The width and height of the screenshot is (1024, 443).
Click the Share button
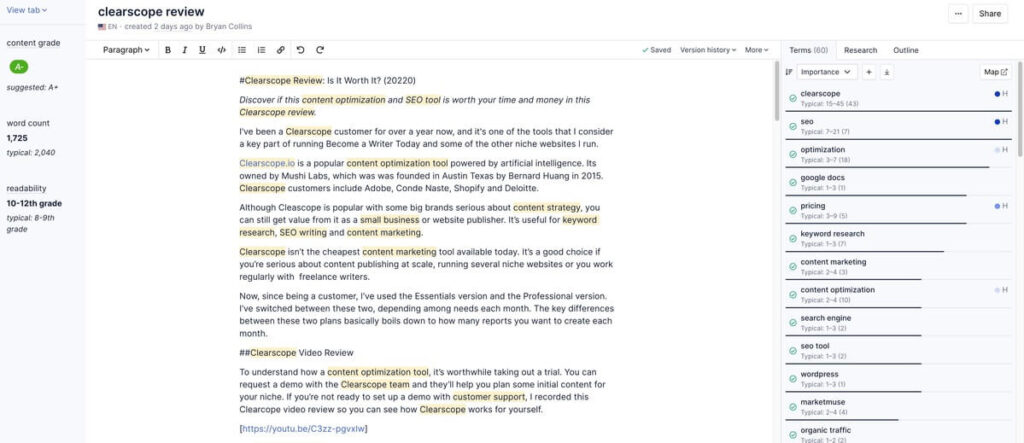tap(989, 14)
